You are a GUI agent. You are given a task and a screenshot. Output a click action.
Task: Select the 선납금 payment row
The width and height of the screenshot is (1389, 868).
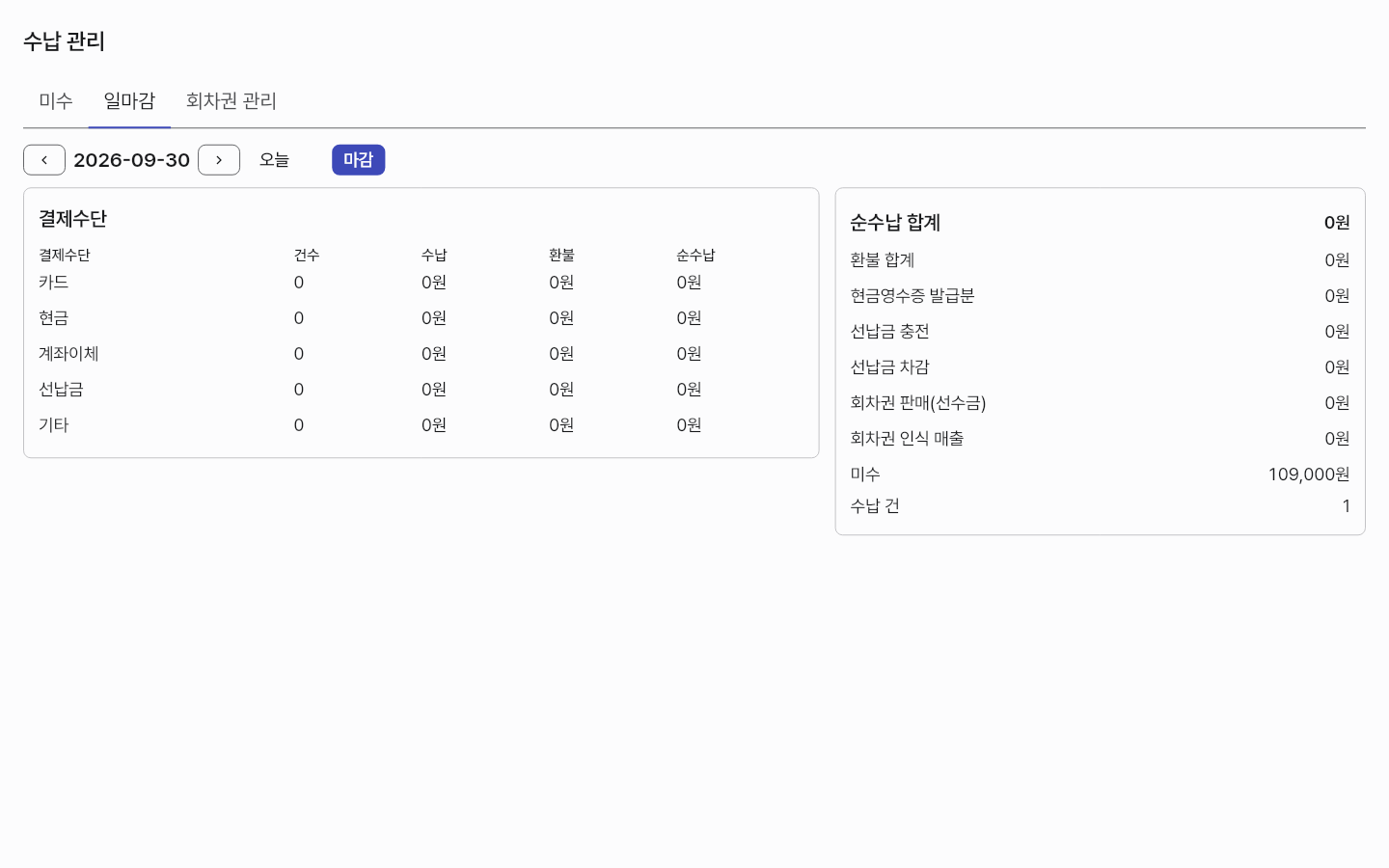[421, 390]
